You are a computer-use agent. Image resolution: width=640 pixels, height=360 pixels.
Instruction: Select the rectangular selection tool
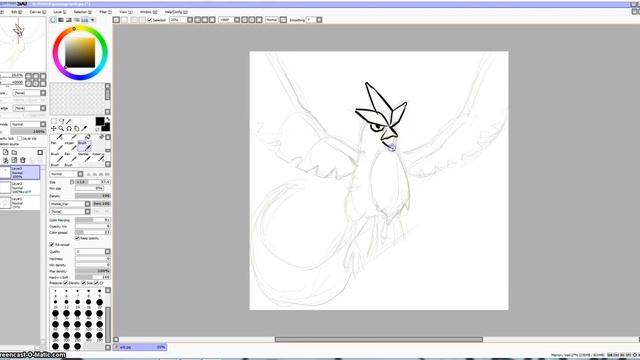tap(53, 121)
